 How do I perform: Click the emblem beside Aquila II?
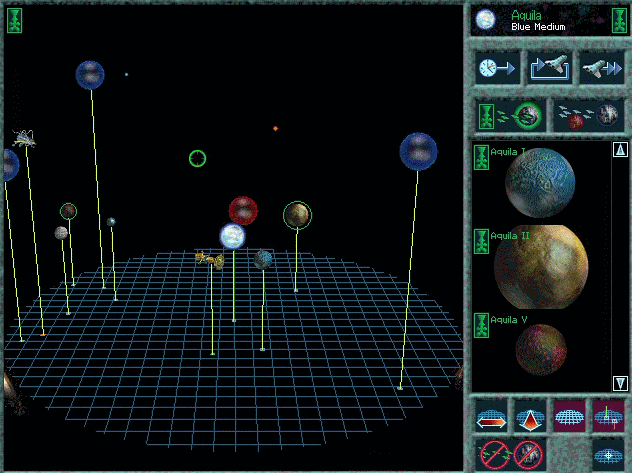(481, 242)
